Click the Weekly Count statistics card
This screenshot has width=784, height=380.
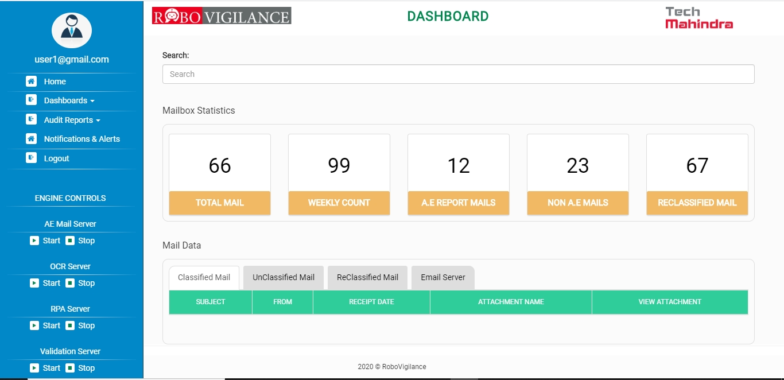point(339,174)
